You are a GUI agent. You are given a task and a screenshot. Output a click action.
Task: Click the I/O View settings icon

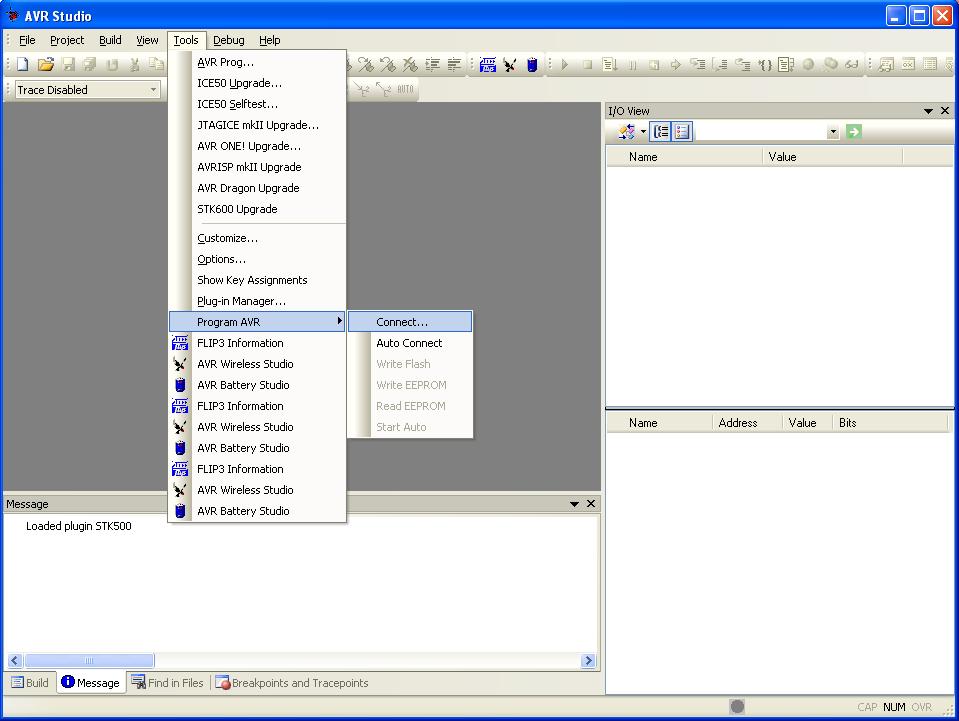pyautogui.click(x=626, y=132)
